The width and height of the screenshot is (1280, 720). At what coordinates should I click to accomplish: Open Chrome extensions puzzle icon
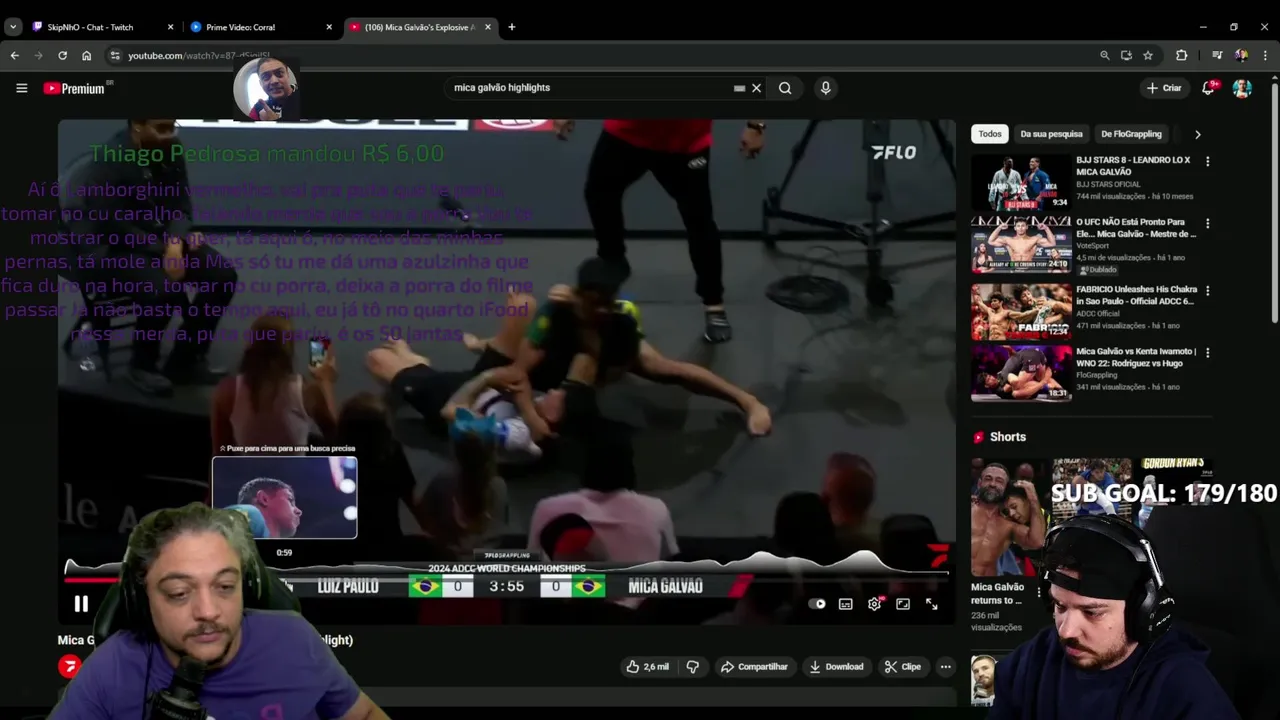pos(1181,56)
